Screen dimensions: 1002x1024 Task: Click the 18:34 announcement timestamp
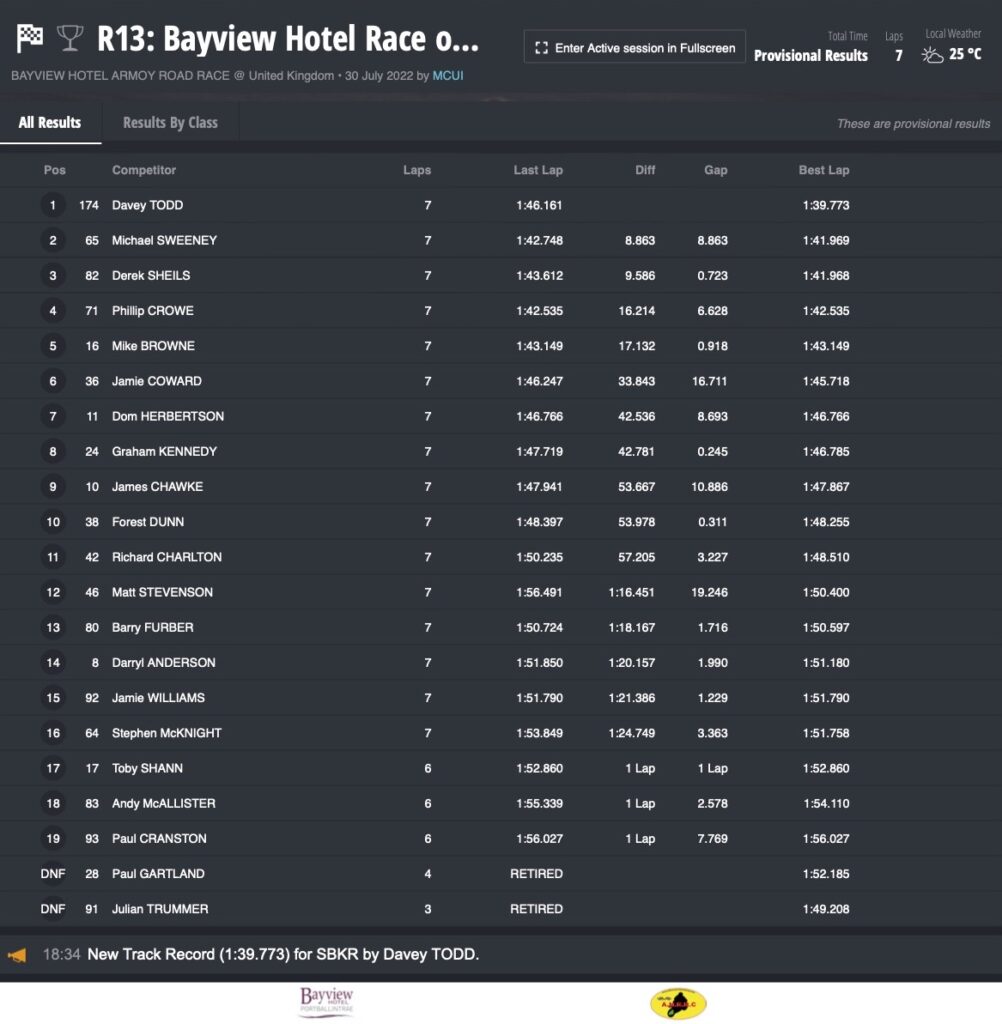click(x=61, y=955)
